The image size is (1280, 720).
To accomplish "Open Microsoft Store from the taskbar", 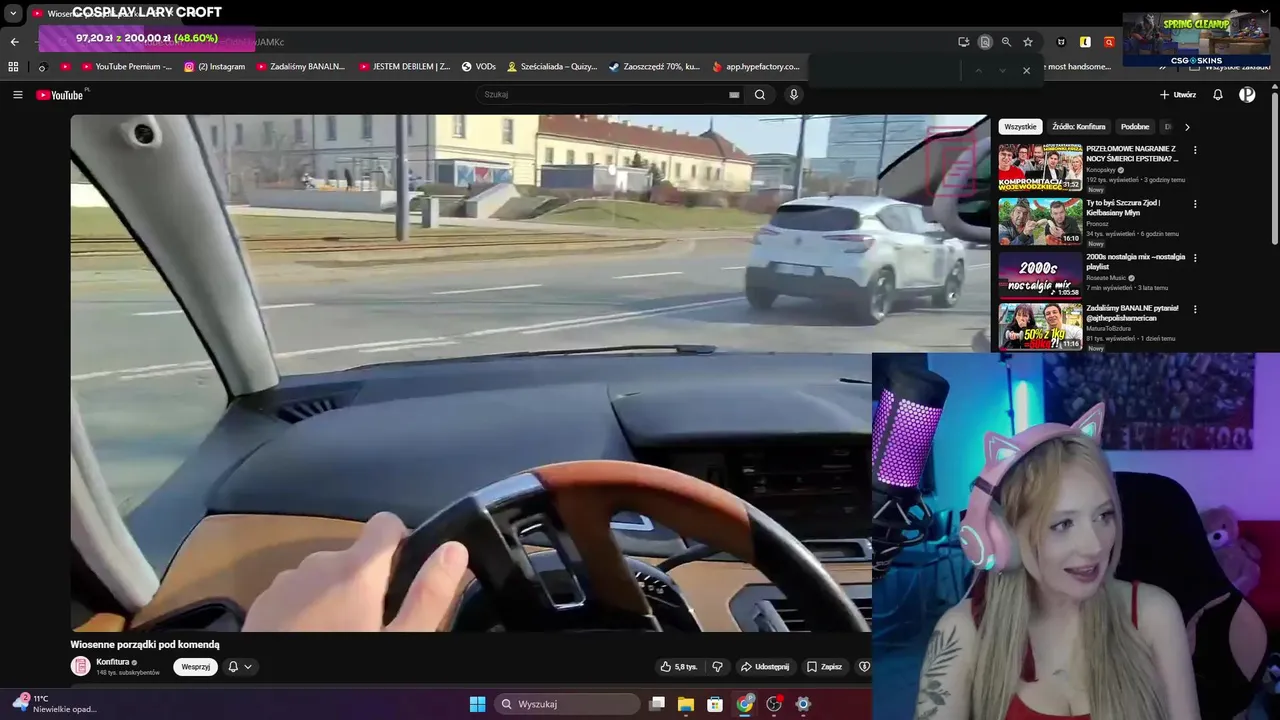I will [715, 704].
